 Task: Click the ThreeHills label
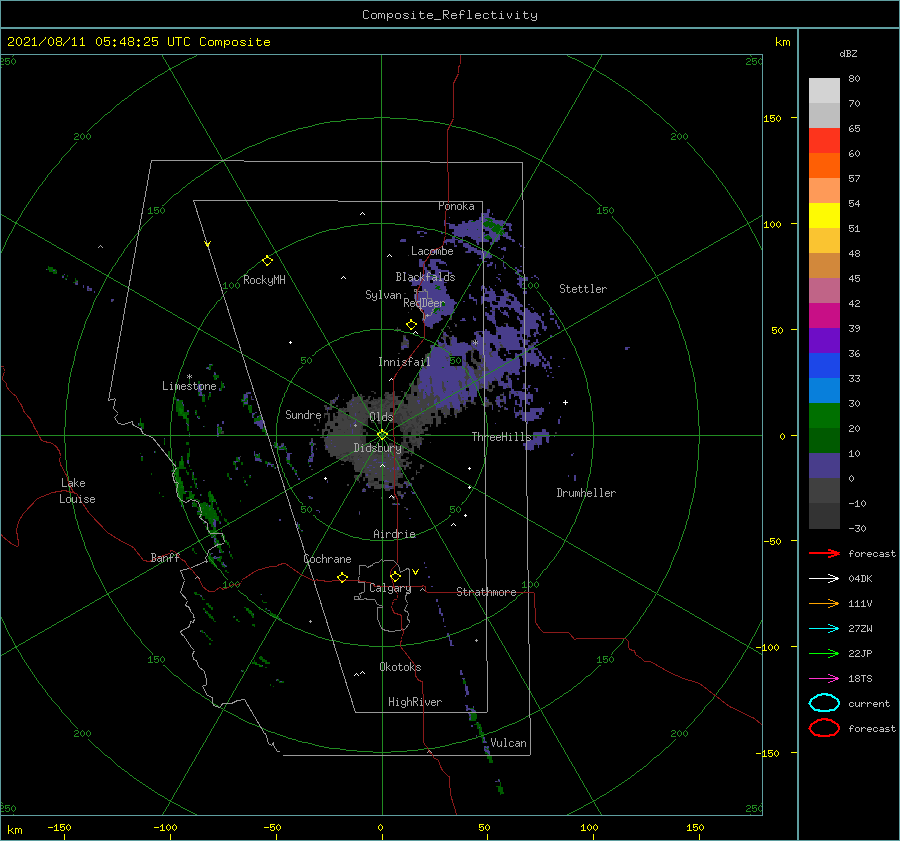502,437
